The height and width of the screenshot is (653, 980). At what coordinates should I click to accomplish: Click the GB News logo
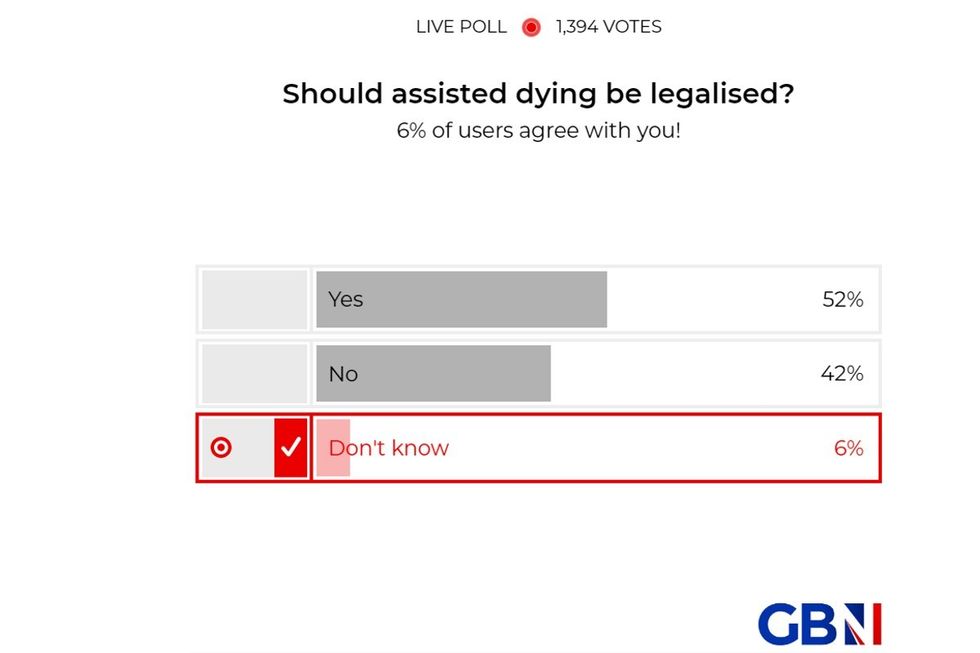[819, 624]
